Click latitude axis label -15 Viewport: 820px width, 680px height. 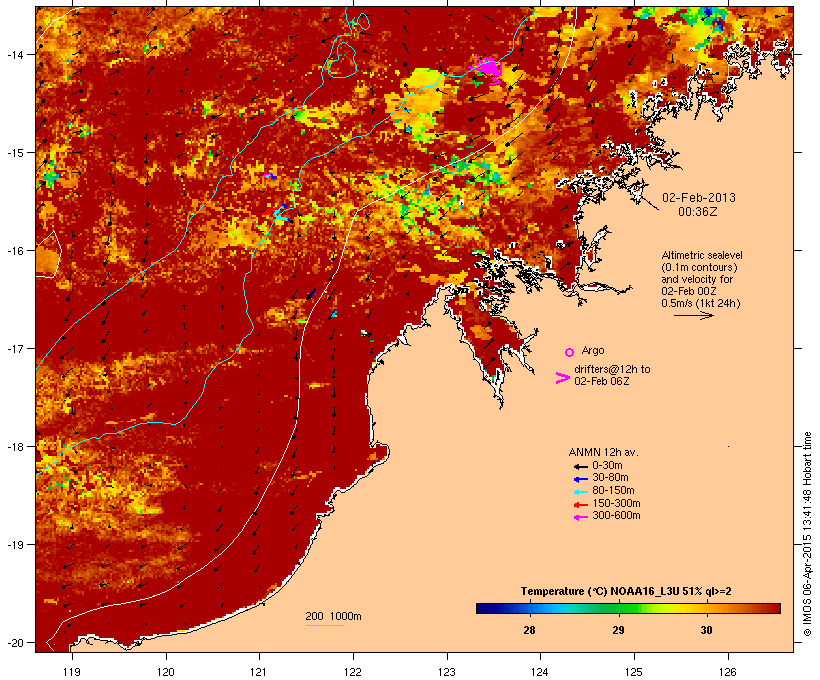(14, 152)
